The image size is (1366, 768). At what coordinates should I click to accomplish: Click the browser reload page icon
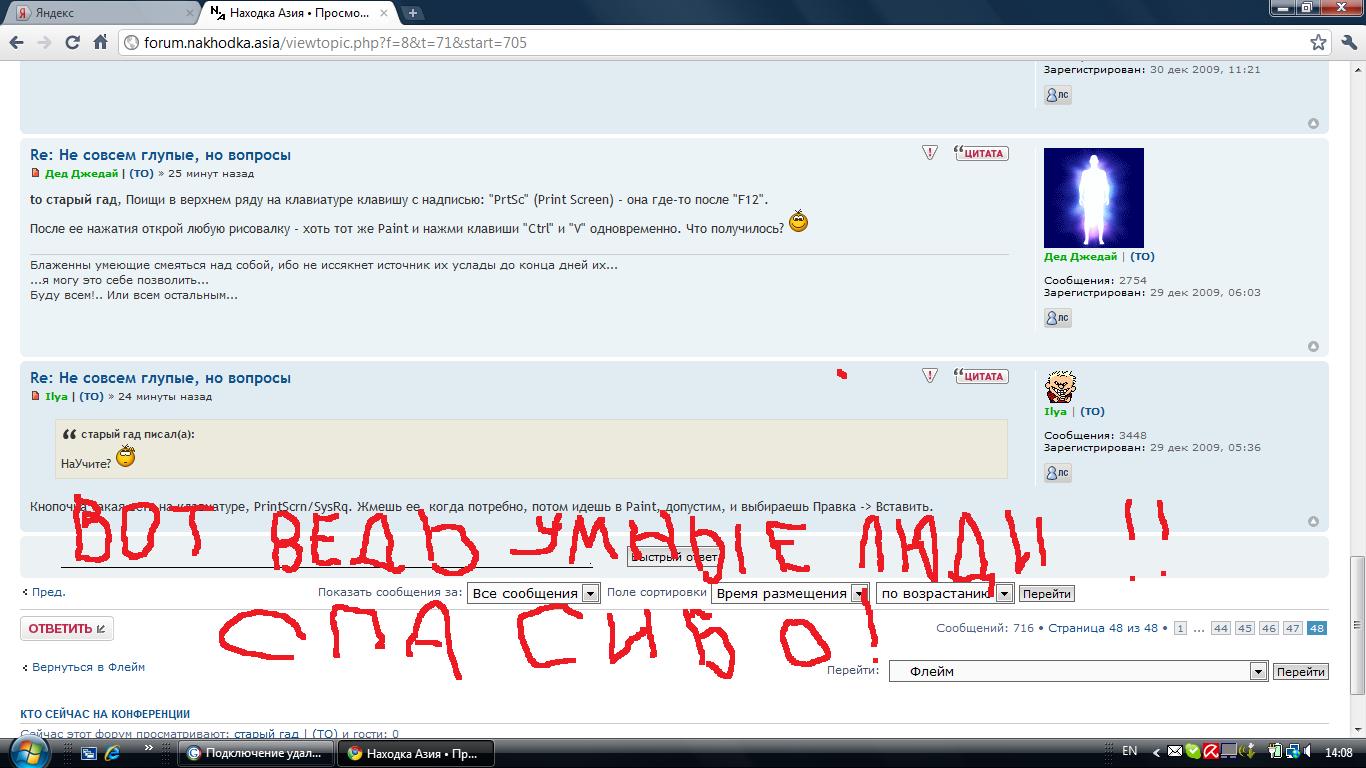(72, 42)
